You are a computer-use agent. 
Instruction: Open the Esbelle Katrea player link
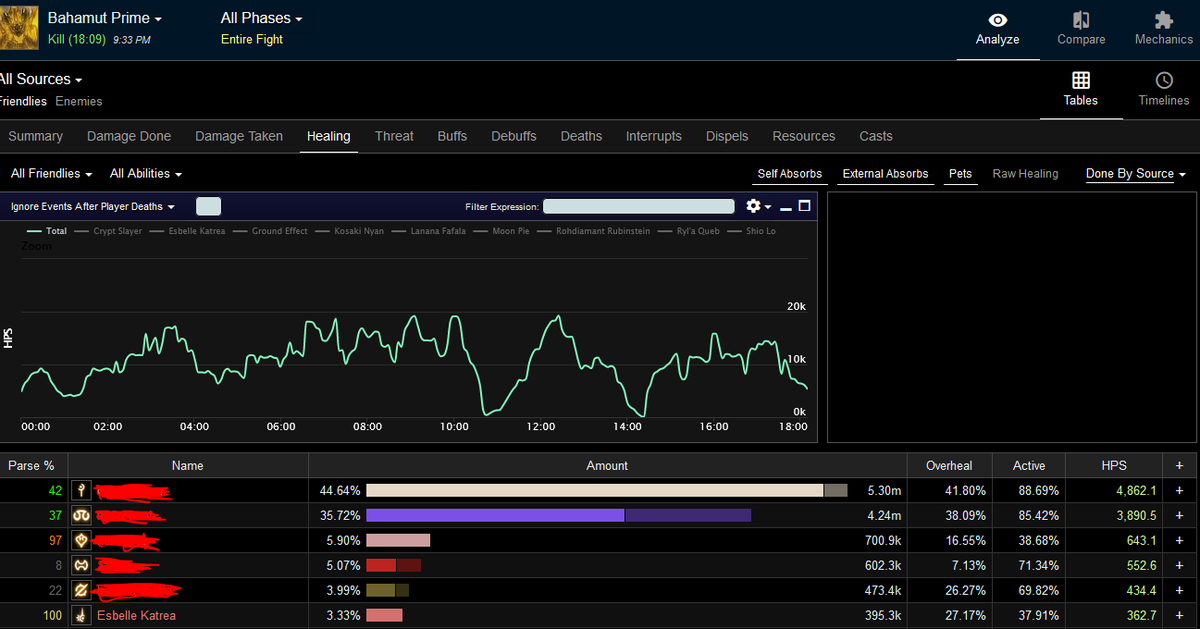(x=136, y=615)
